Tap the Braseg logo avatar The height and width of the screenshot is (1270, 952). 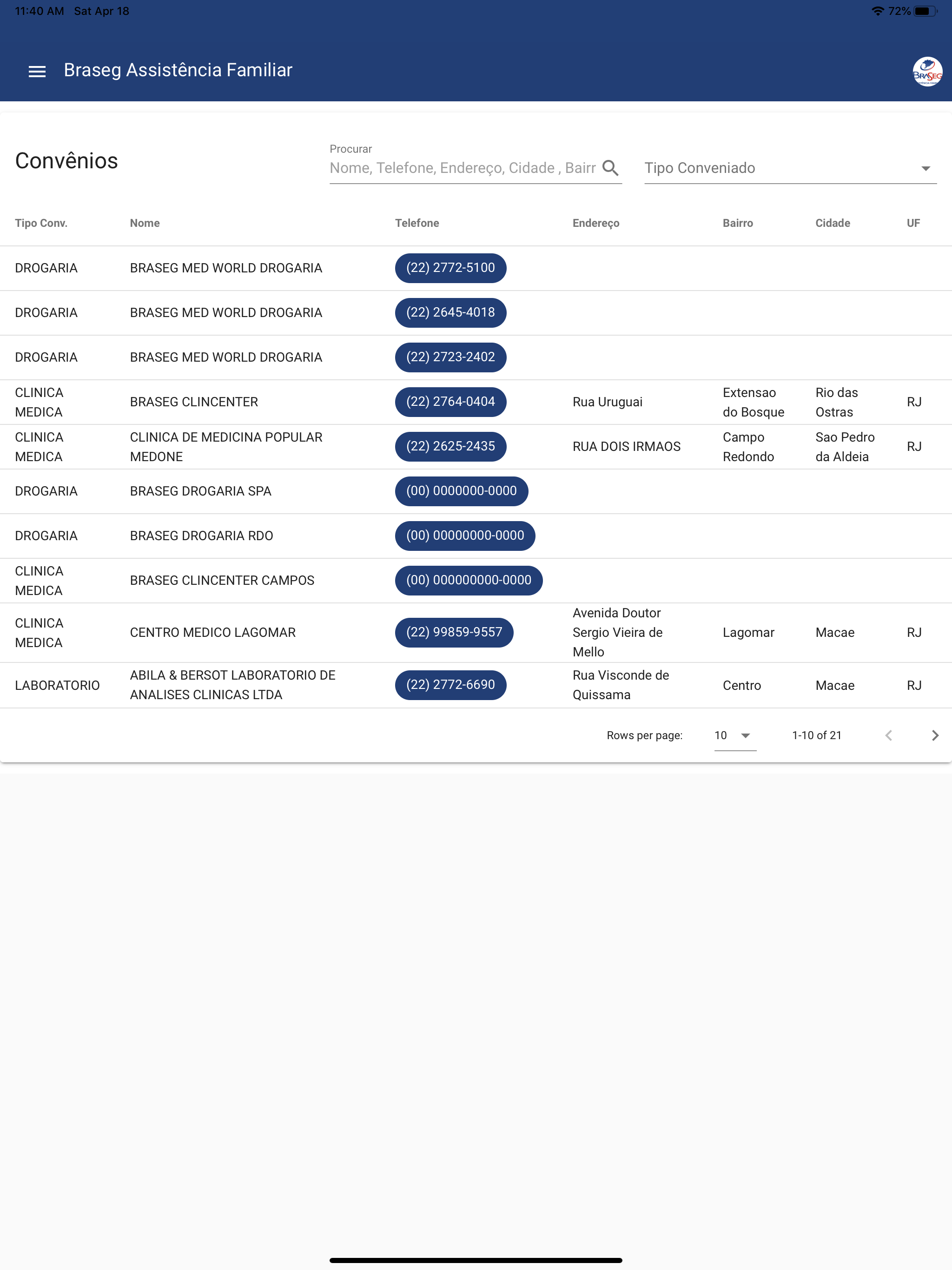927,71
